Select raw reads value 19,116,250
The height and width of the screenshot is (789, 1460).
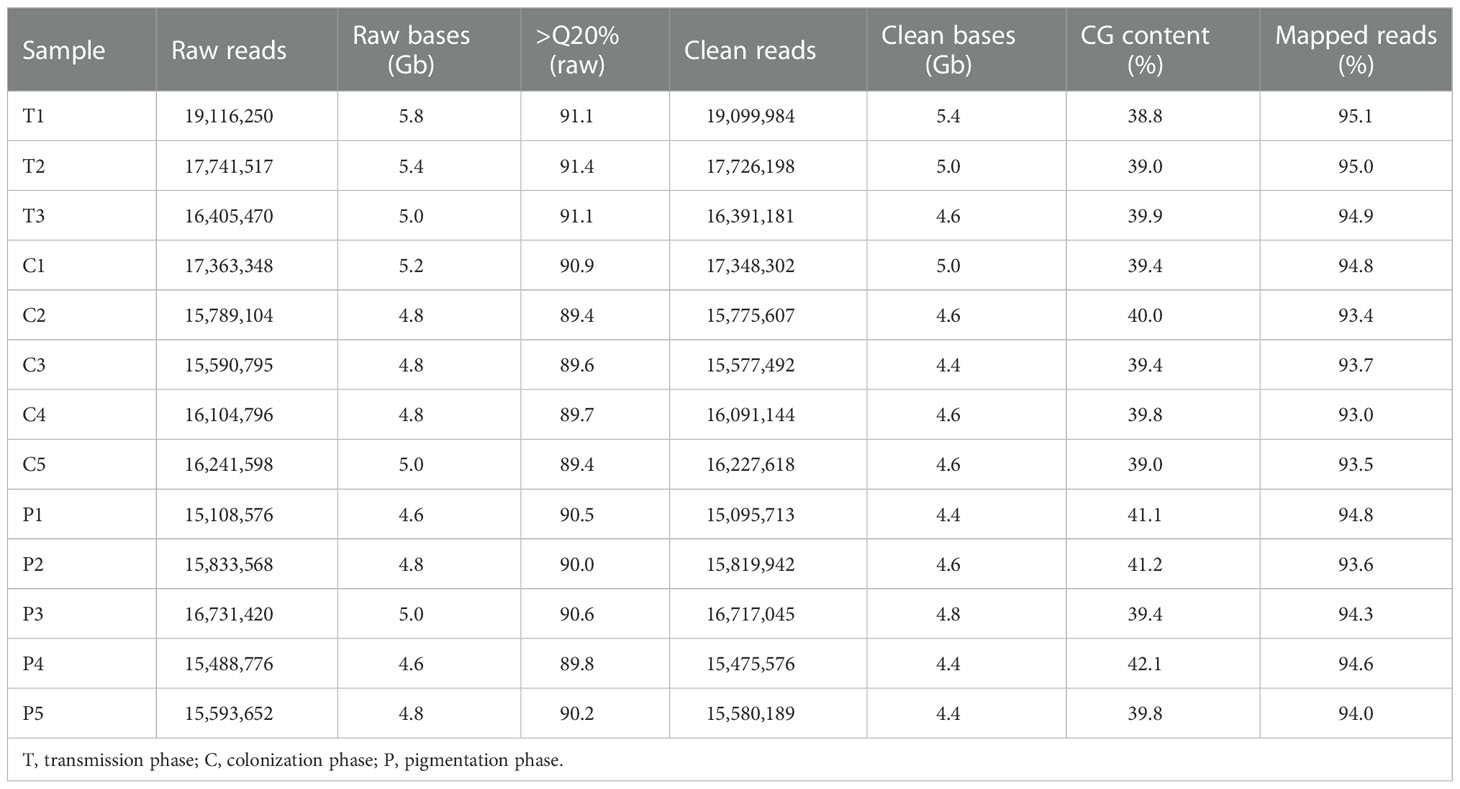pos(229,116)
